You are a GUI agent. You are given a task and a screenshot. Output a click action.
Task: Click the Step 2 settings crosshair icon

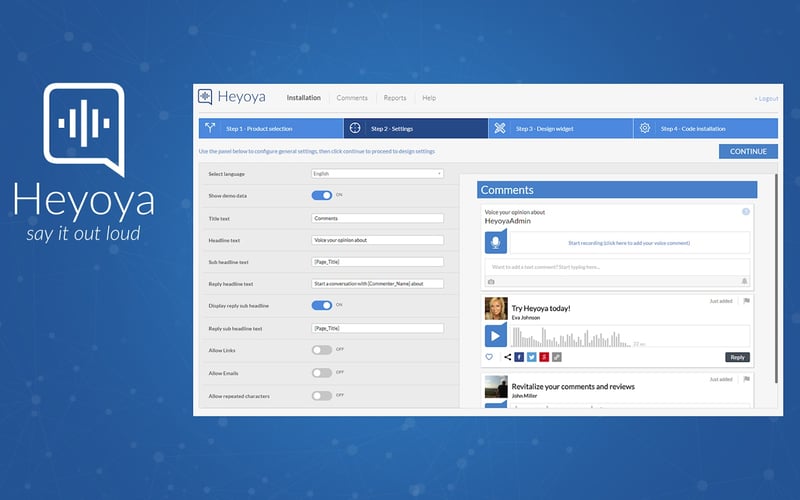[x=355, y=128]
